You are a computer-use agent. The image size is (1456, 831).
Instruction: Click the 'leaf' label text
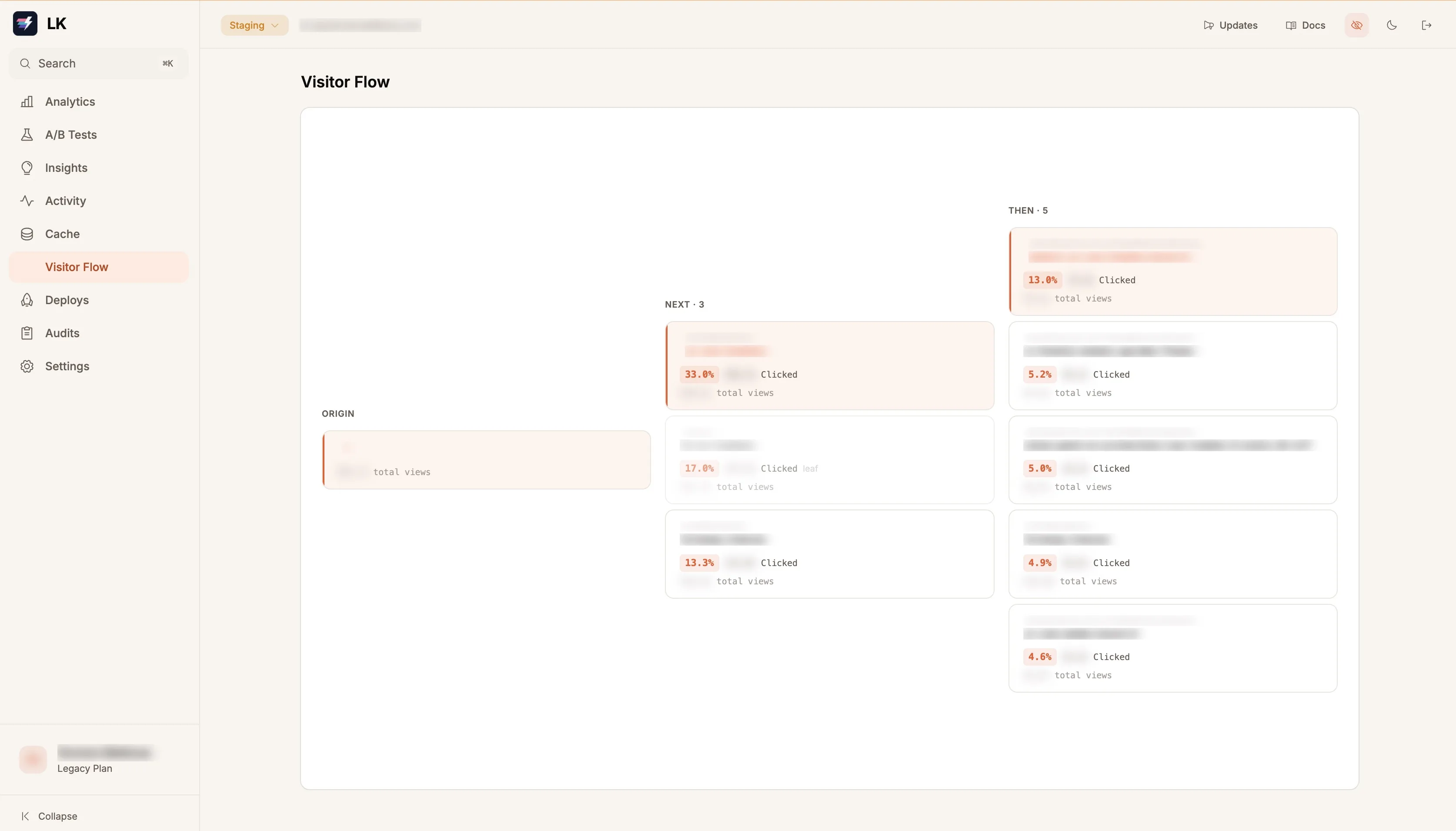tap(810, 469)
